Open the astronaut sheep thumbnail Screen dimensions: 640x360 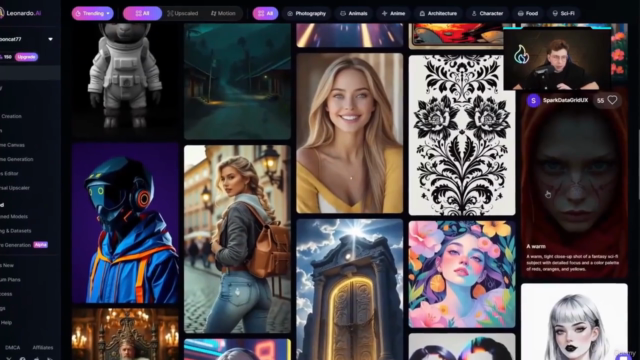click(125, 80)
